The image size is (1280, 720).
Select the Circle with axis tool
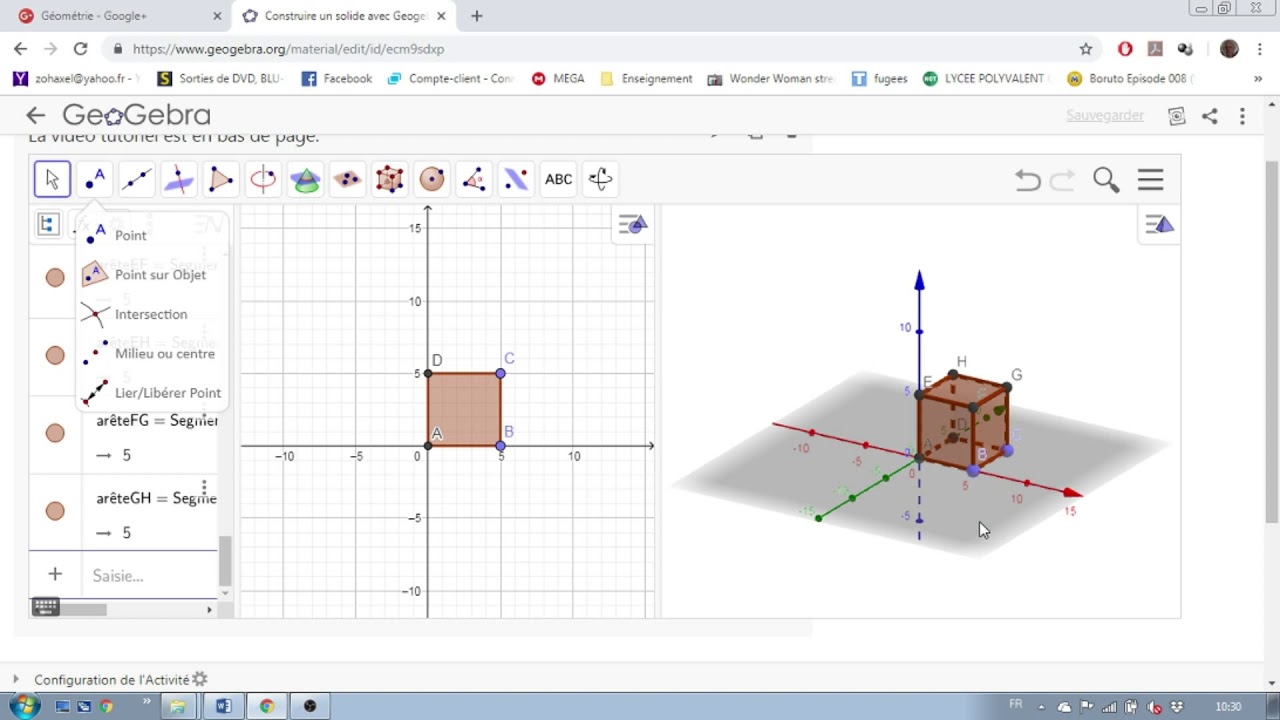coord(263,180)
